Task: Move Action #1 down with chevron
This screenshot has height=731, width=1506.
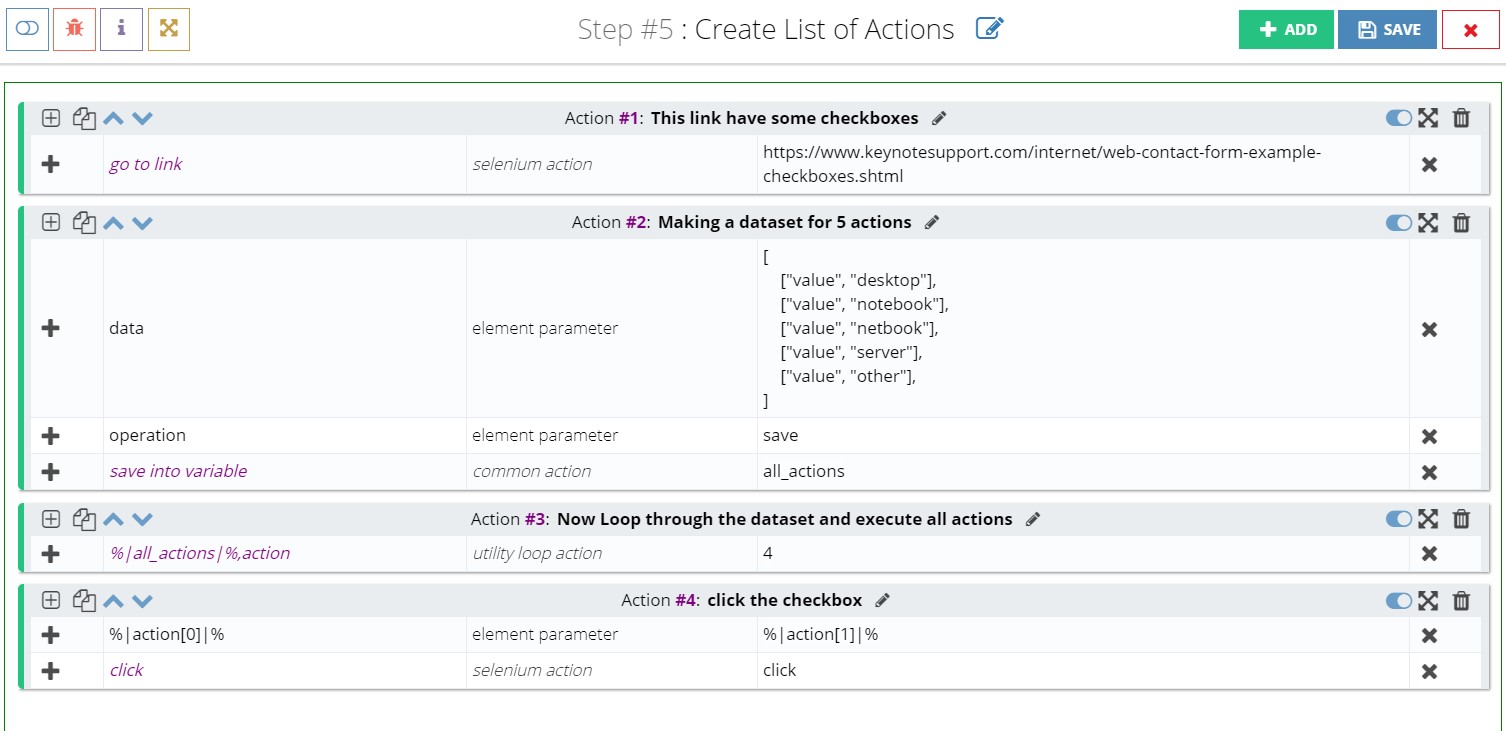Action: (143, 118)
